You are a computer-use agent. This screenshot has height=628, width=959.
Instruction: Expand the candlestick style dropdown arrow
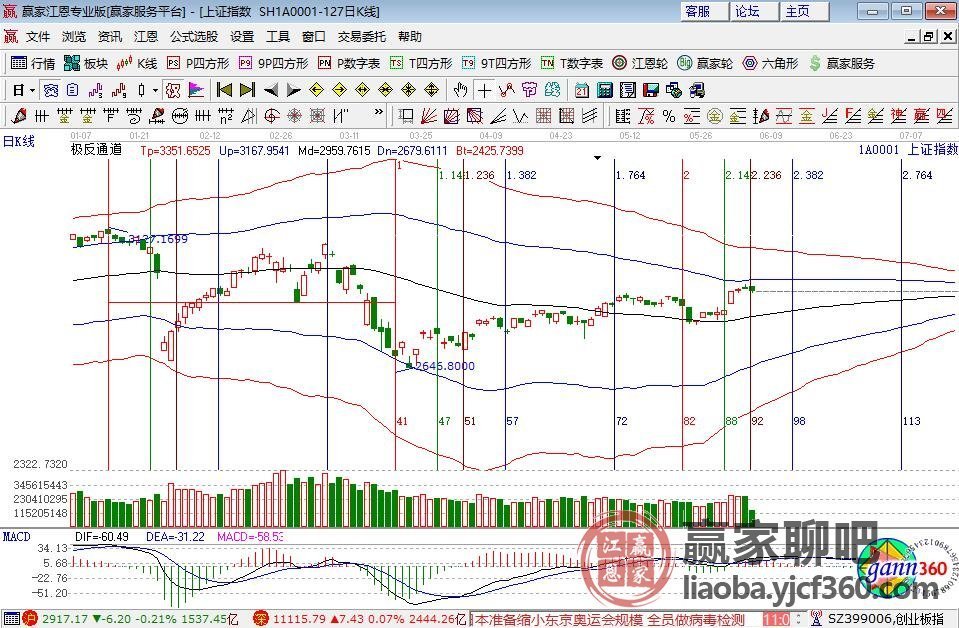click(x=155, y=91)
